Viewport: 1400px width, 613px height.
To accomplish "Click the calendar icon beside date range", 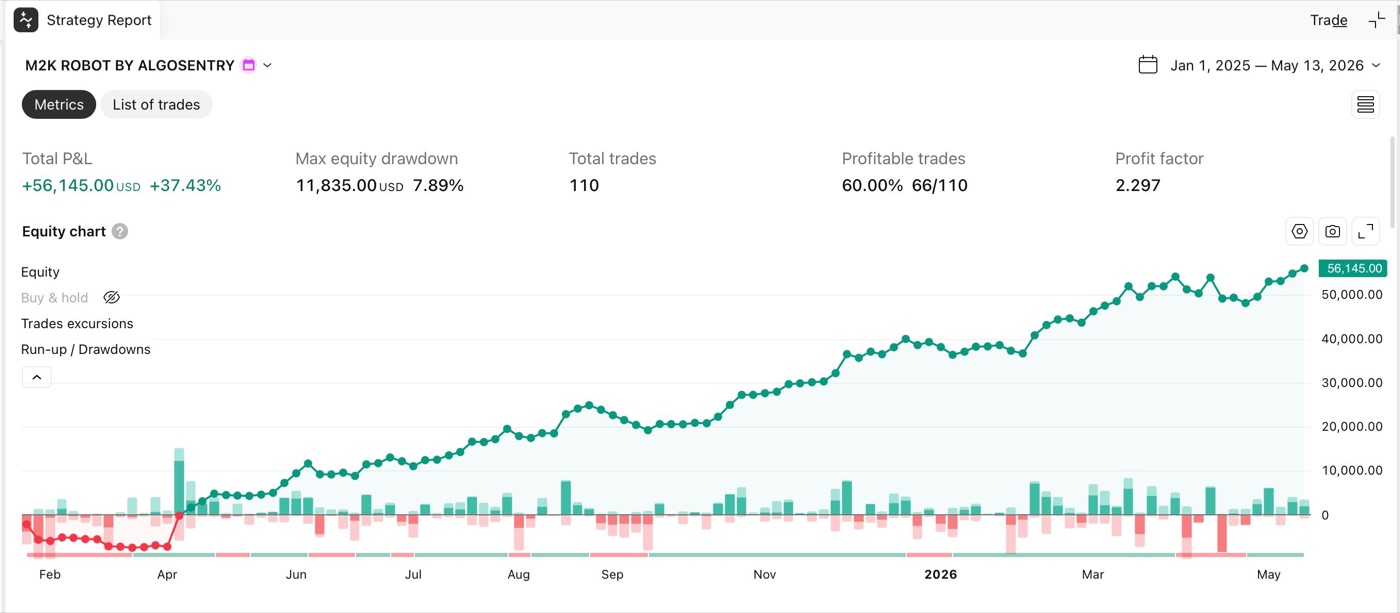I will pos(1148,65).
